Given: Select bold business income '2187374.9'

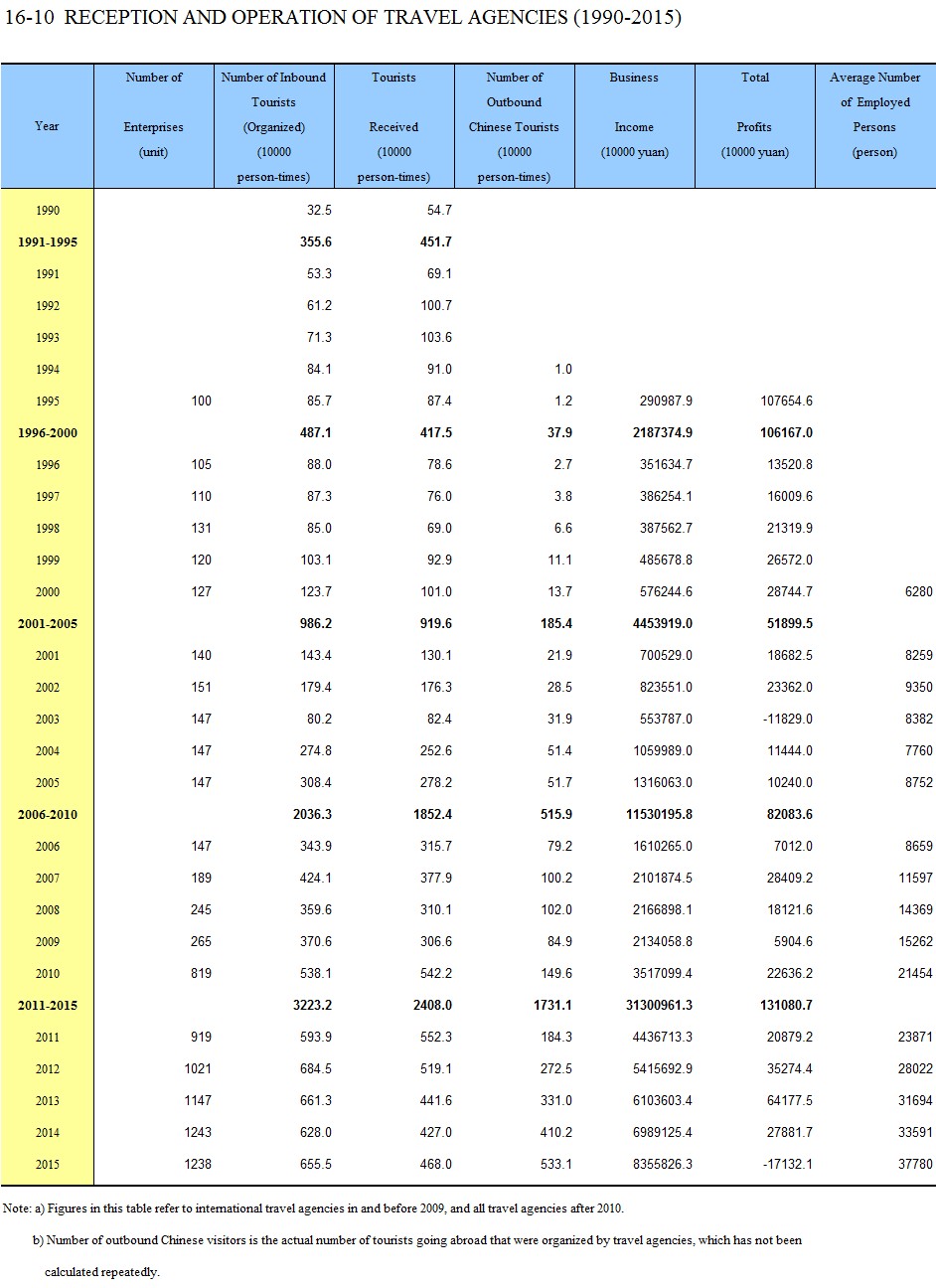Looking at the screenshot, I should point(660,433).
